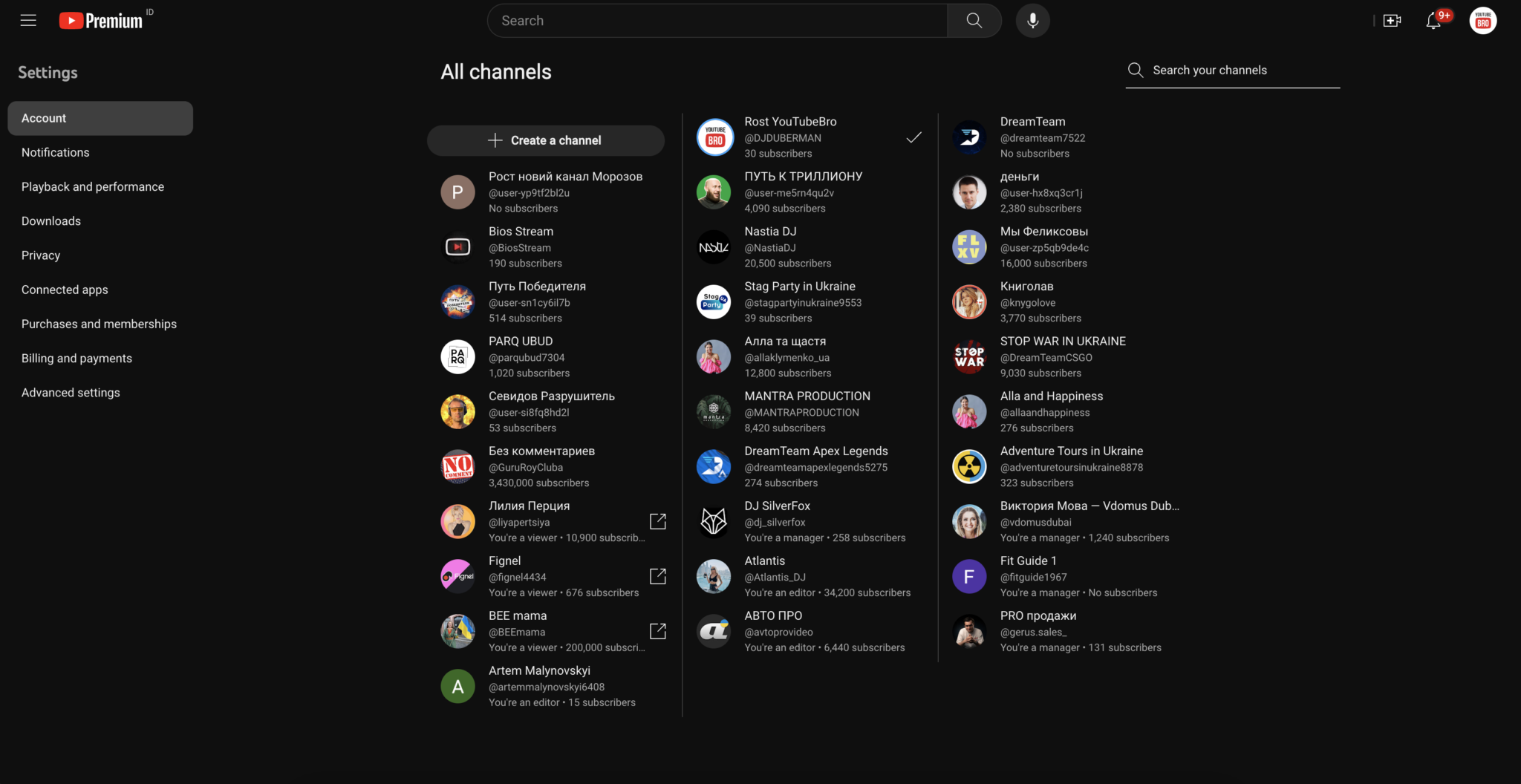Select the Rost YouTubeBro checkmark
The image size is (1521, 784).
click(913, 137)
